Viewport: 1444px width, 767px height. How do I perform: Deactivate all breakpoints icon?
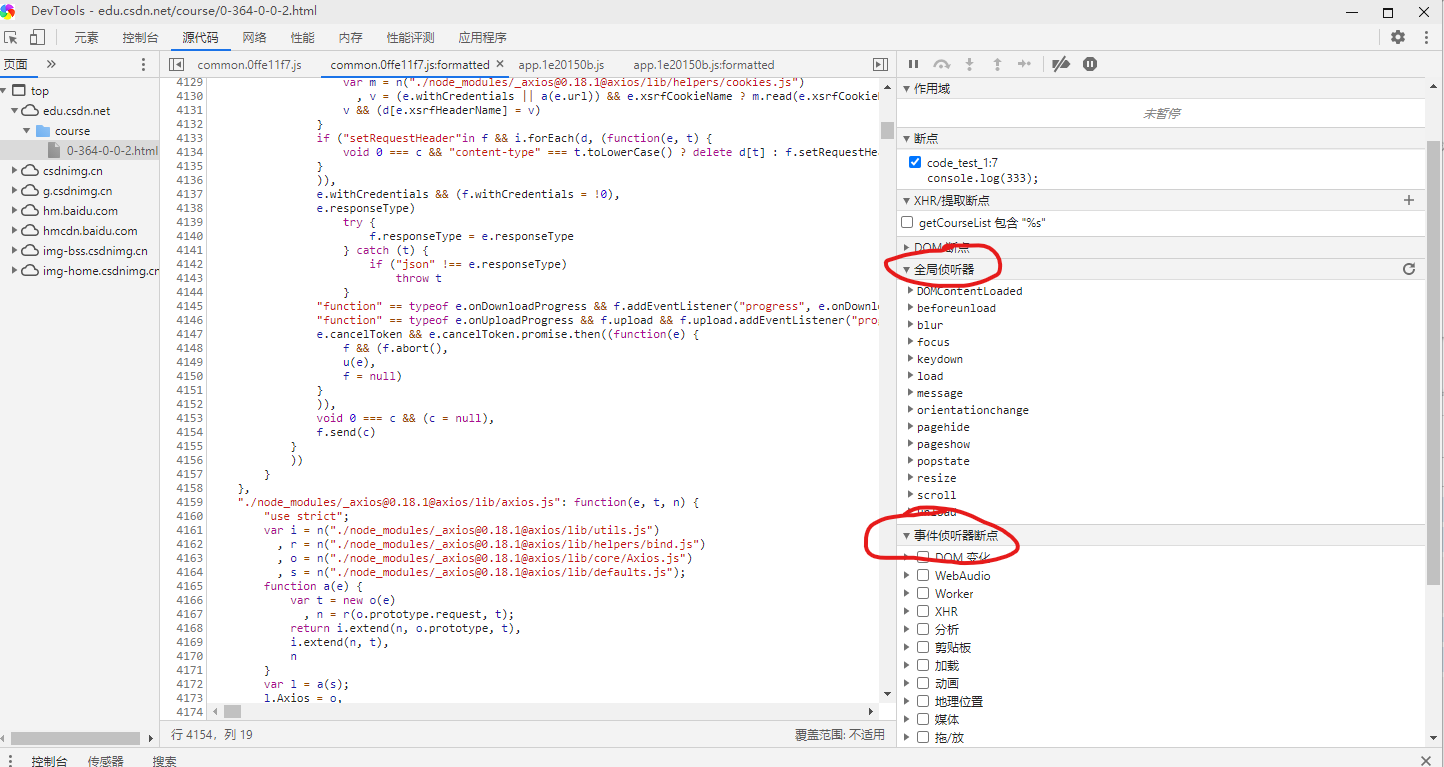click(x=1061, y=64)
